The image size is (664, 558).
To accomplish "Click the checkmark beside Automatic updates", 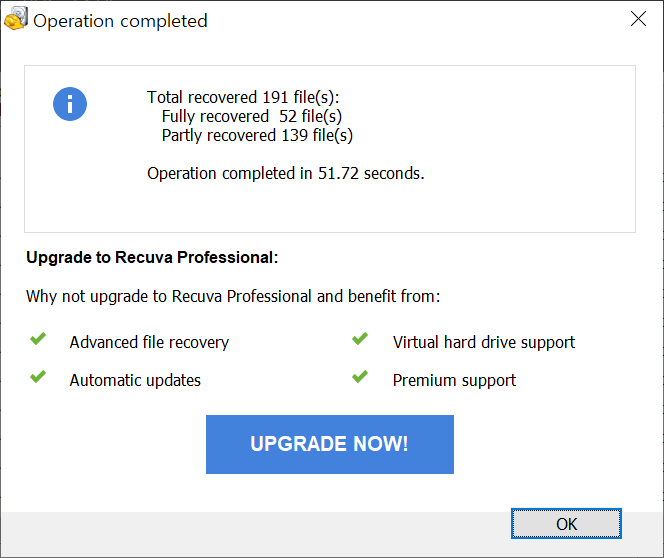I will pos(38,376).
